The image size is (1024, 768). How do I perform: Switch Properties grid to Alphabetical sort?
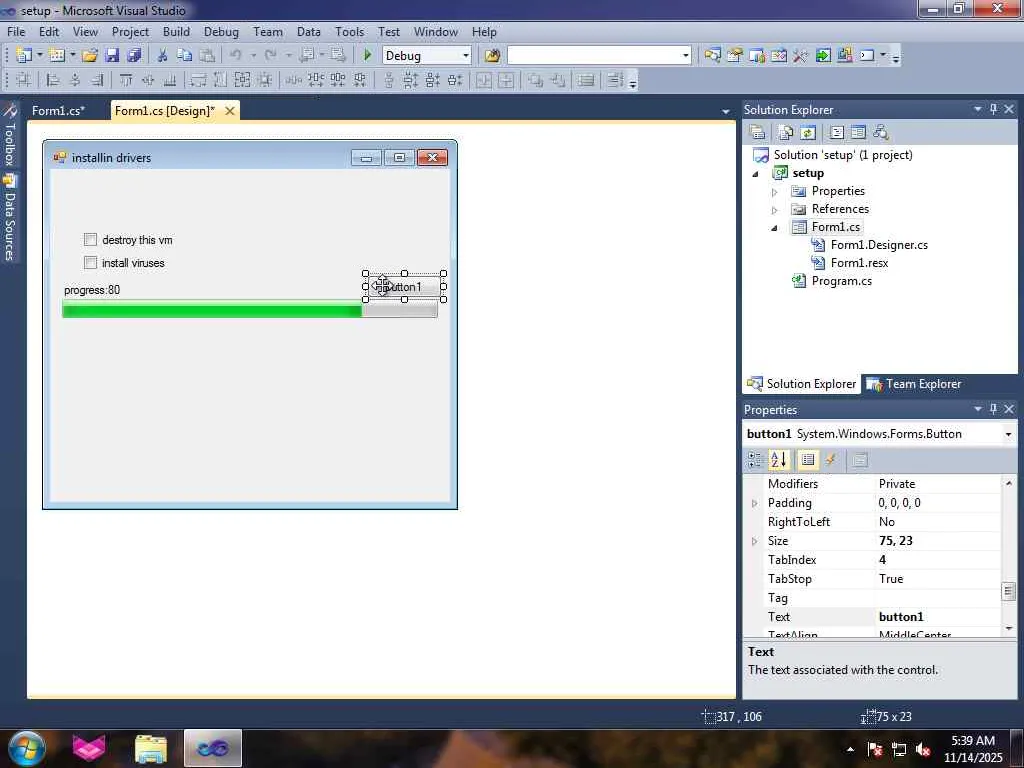[x=778, y=460]
